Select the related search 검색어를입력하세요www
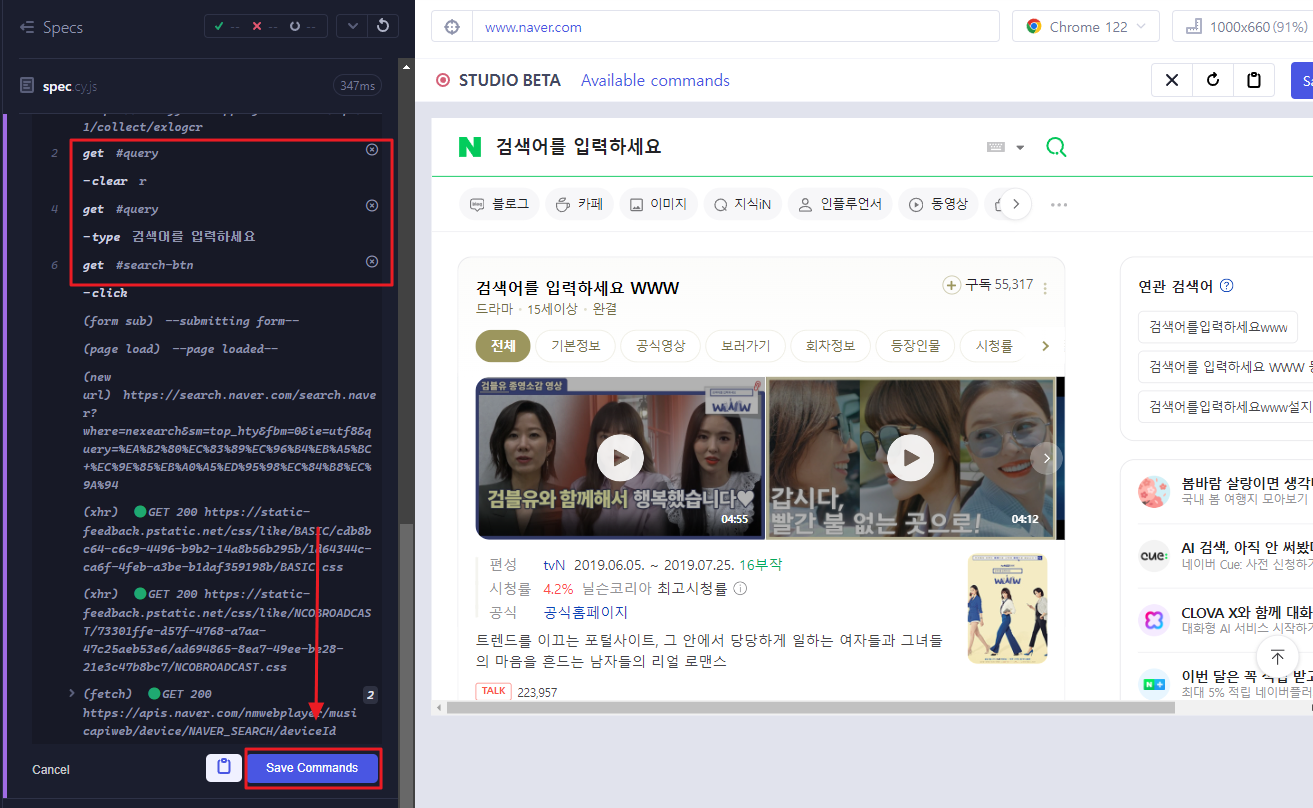Screen dimensions: 1313x808 (x=1217, y=327)
